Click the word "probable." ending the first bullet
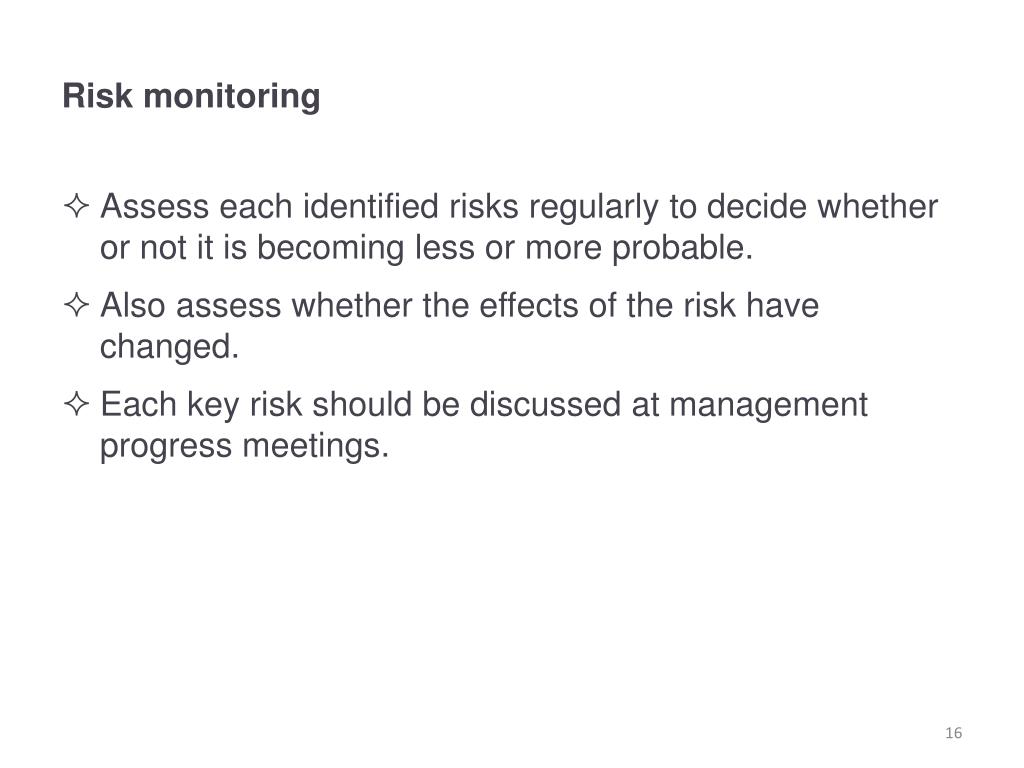Viewport: 1024px width, 768px height. pos(682,248)
